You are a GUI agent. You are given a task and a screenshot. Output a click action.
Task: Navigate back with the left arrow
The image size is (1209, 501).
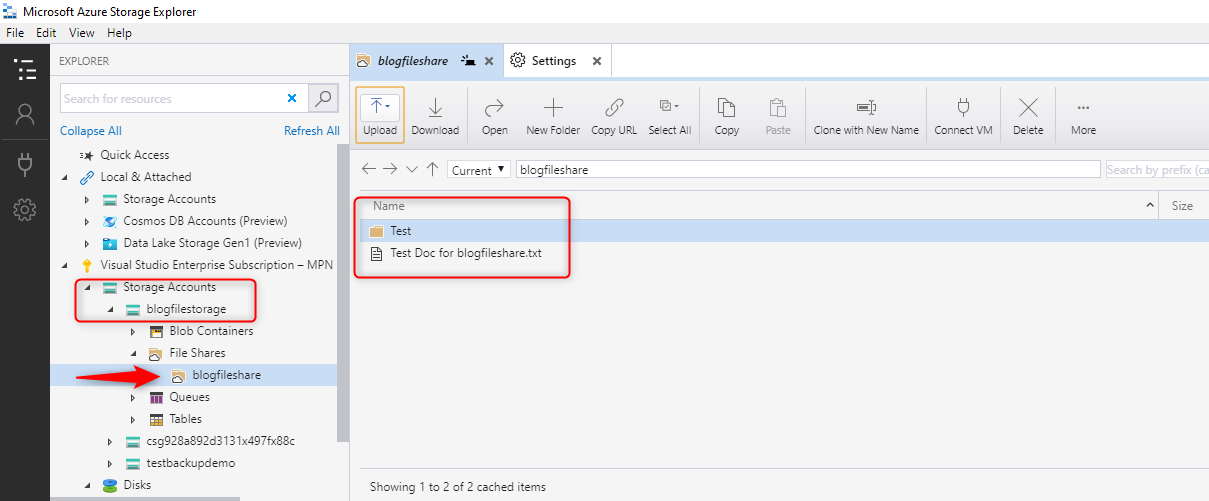tap(369, 169)
